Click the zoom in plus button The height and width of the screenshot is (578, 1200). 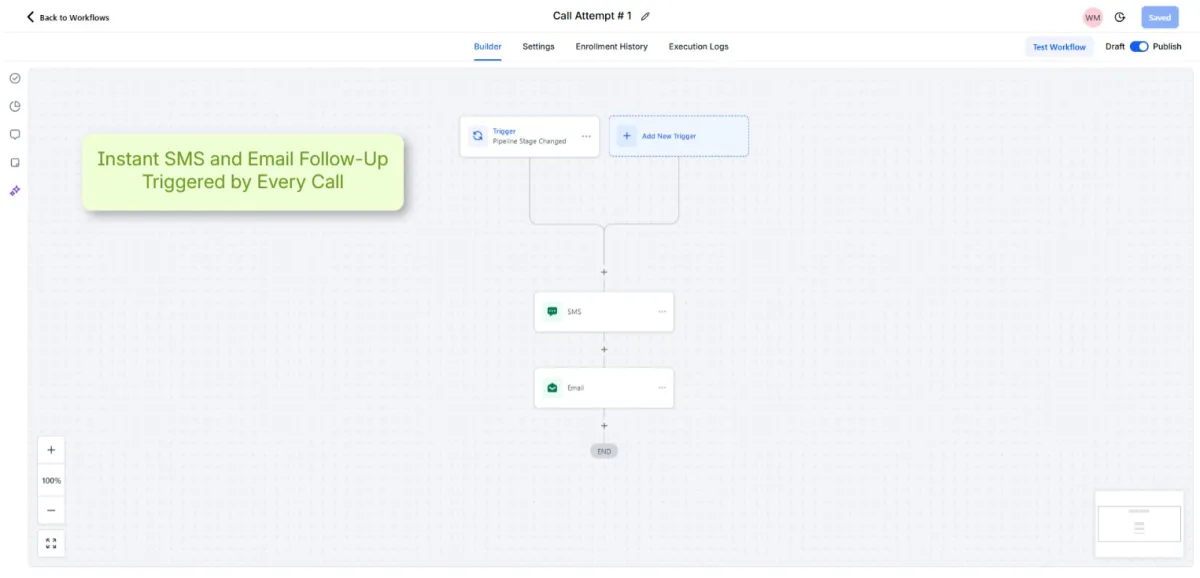tap(51, 450)
